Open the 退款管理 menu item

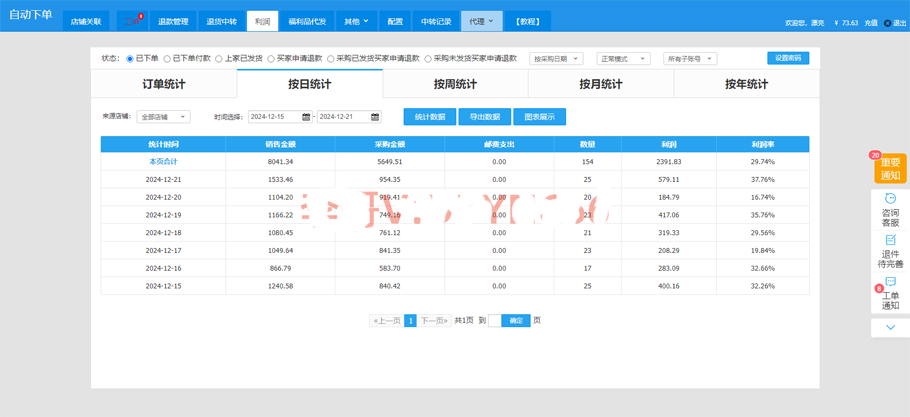tap(173, 21)
